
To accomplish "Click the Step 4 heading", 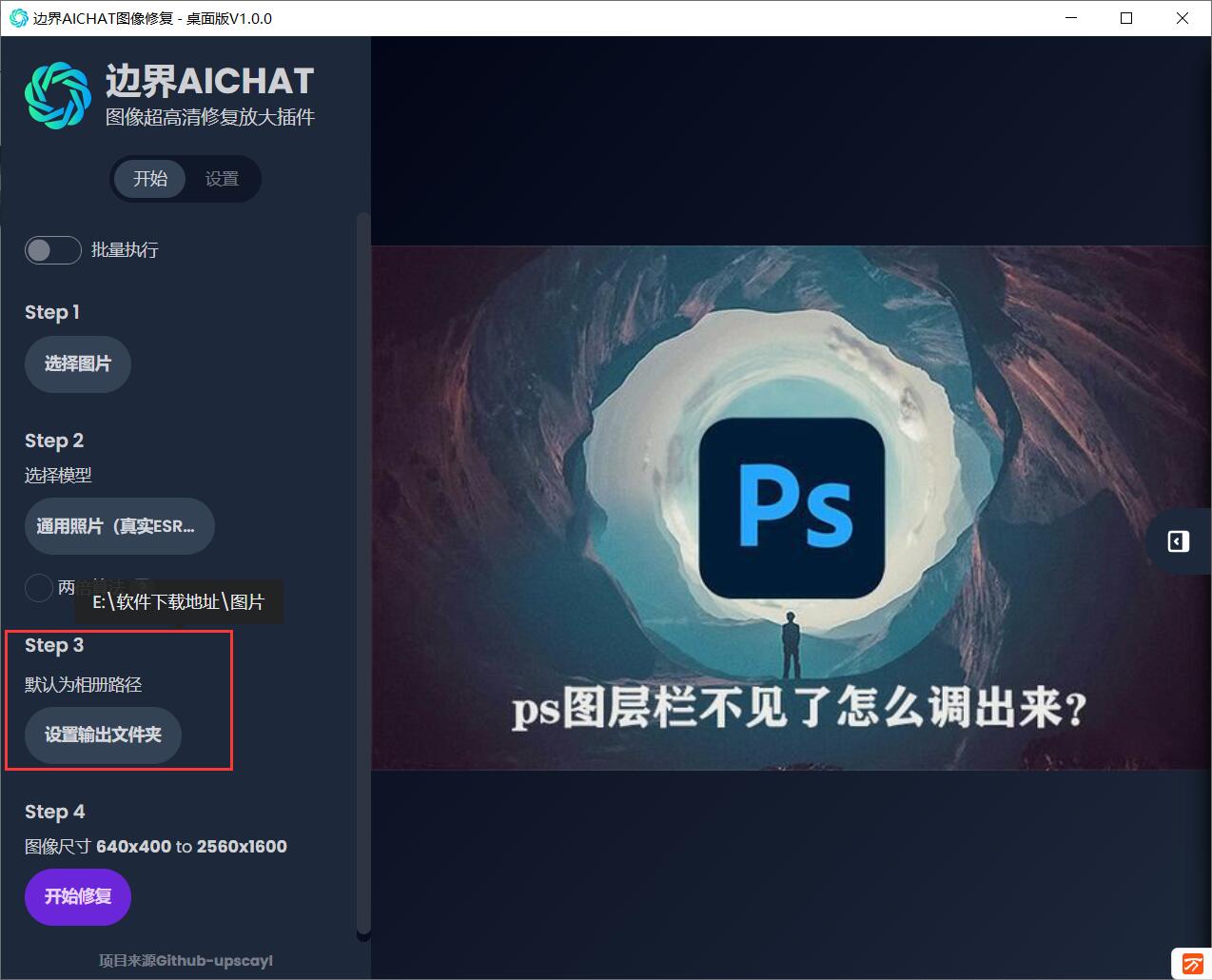I will point(55,812).
